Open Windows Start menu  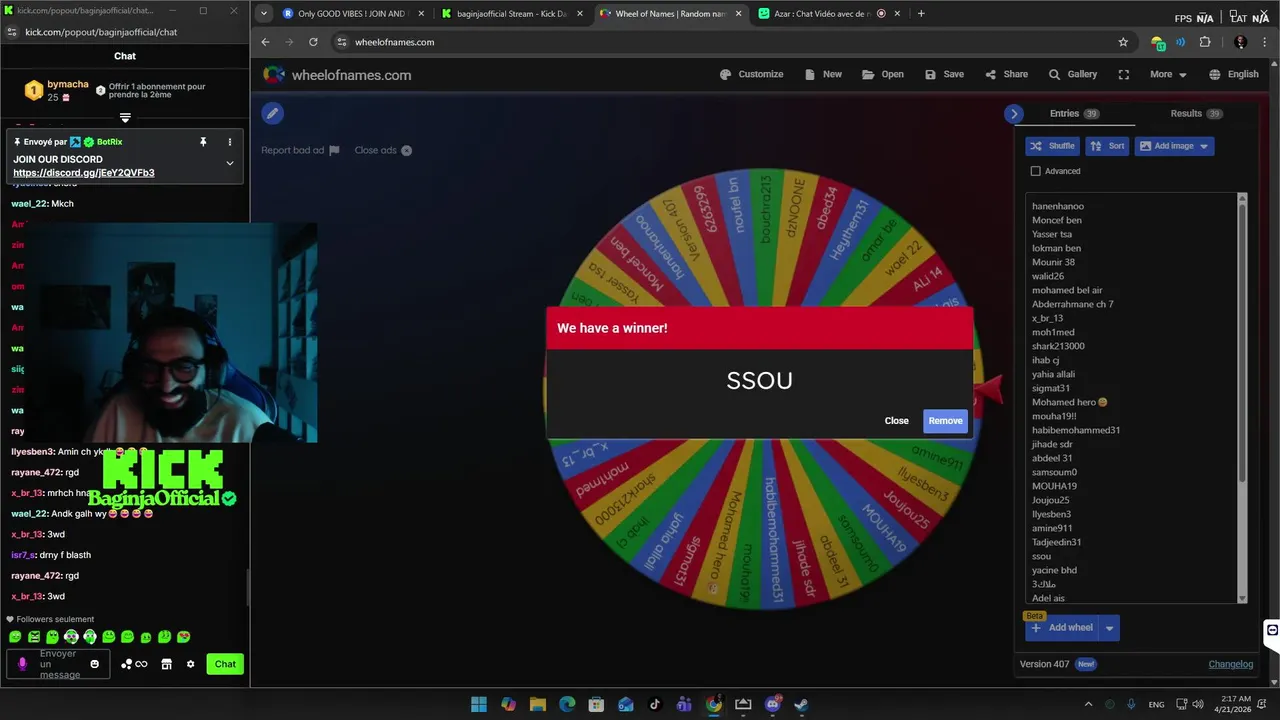pyautogui.click(x=479, y=704)
